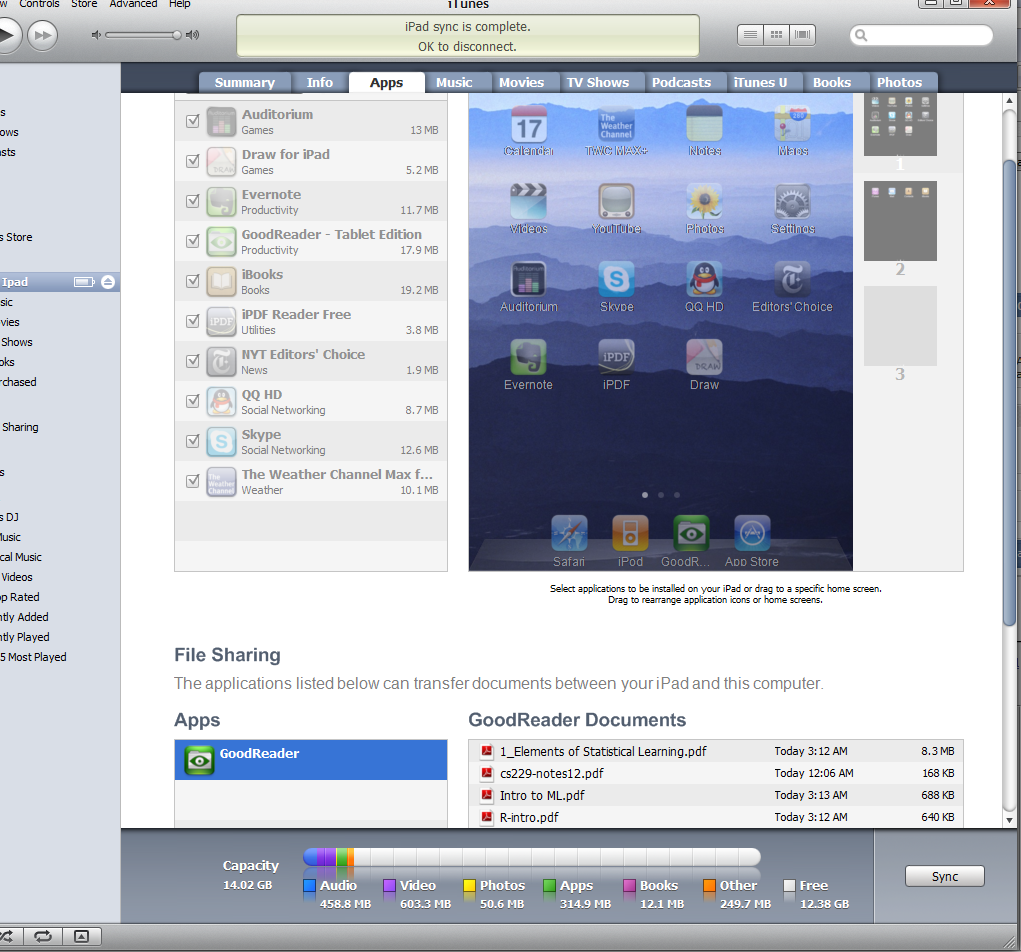Click the Settings gear icon on home screen
1021x952 pixels.
coord(792,202)
